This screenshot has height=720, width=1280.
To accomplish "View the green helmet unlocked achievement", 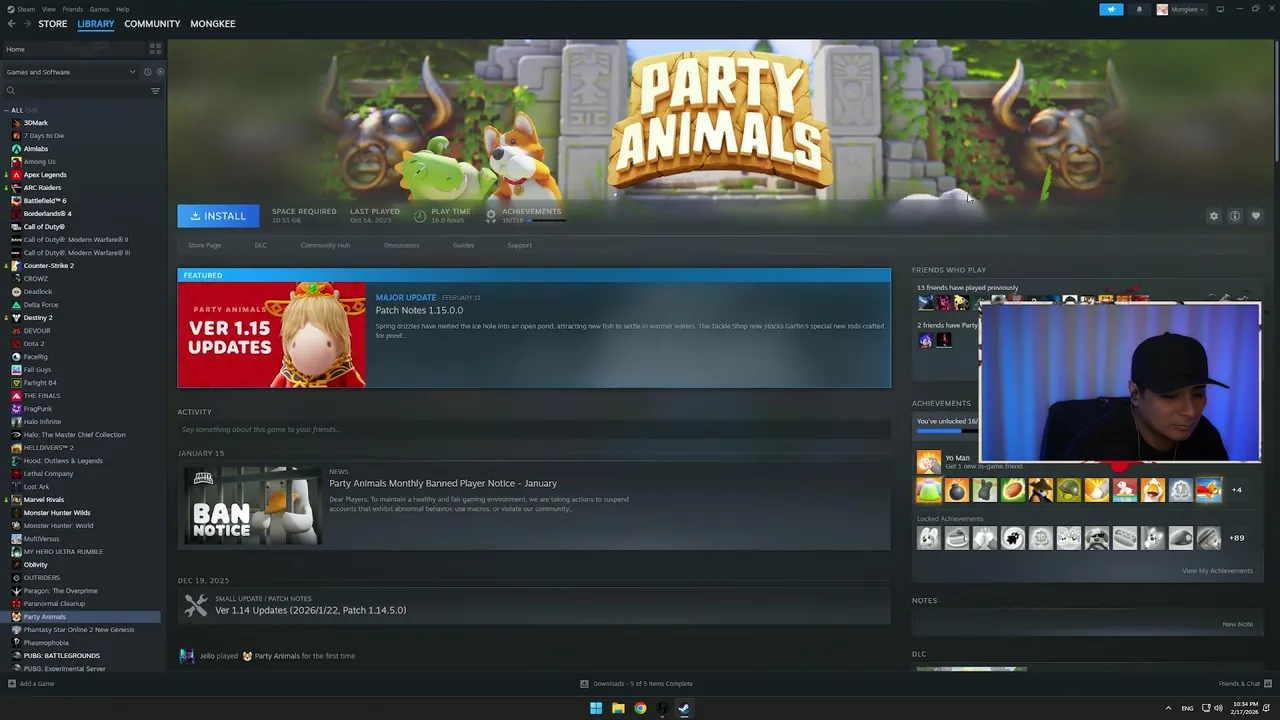I will 1069,490.
